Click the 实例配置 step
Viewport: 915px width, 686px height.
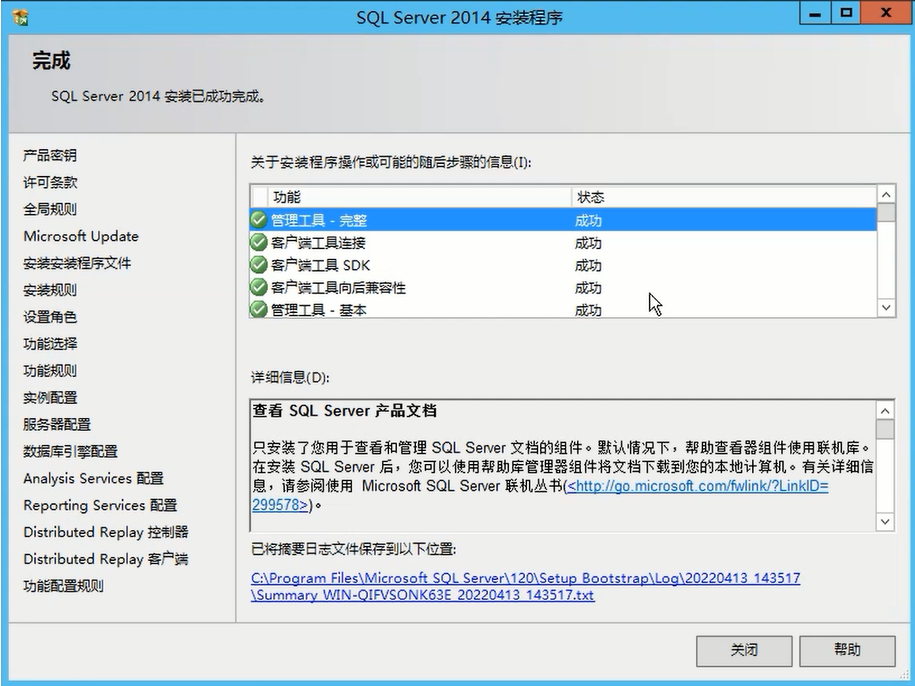click(x=50, y=397)
